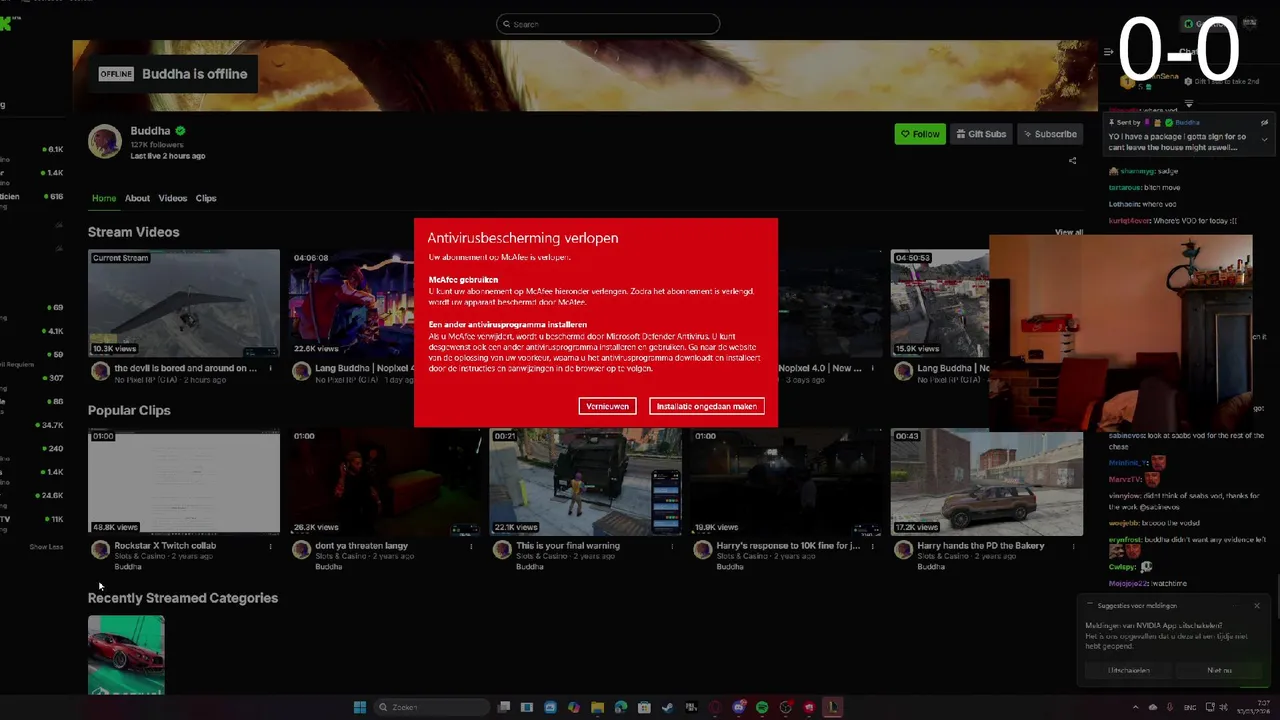The height and width of the screenshot is (720, 1280).
Task: Open Spotify from the taskbar
Action: tap(762, 707)
